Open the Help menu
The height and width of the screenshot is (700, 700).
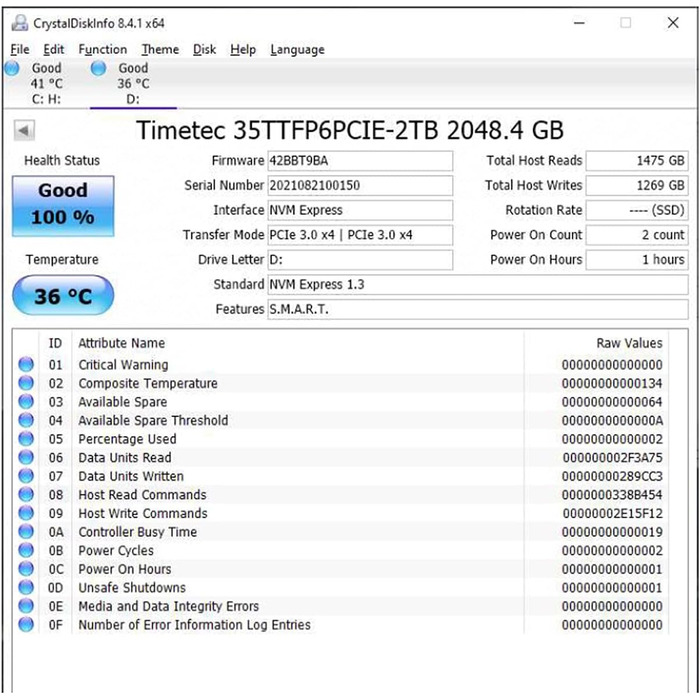pyautogui.click(x=243, y=50)
